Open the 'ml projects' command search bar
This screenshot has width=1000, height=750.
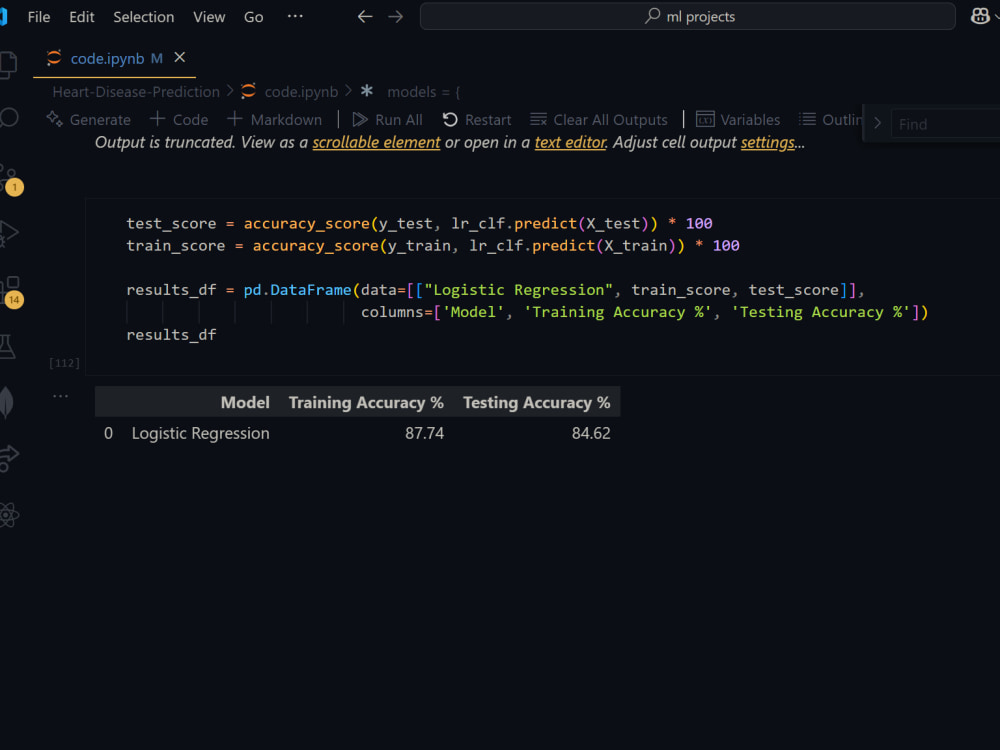tap(688, 17)
